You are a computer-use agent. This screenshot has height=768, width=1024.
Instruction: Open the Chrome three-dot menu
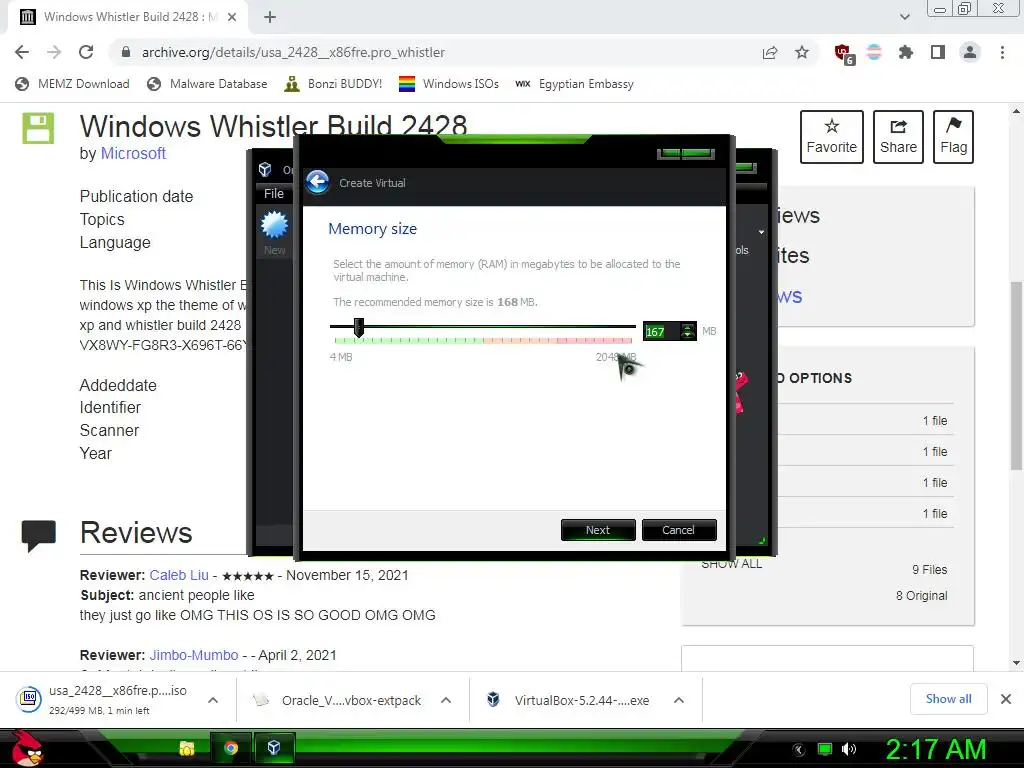[x=1002, y=52]
